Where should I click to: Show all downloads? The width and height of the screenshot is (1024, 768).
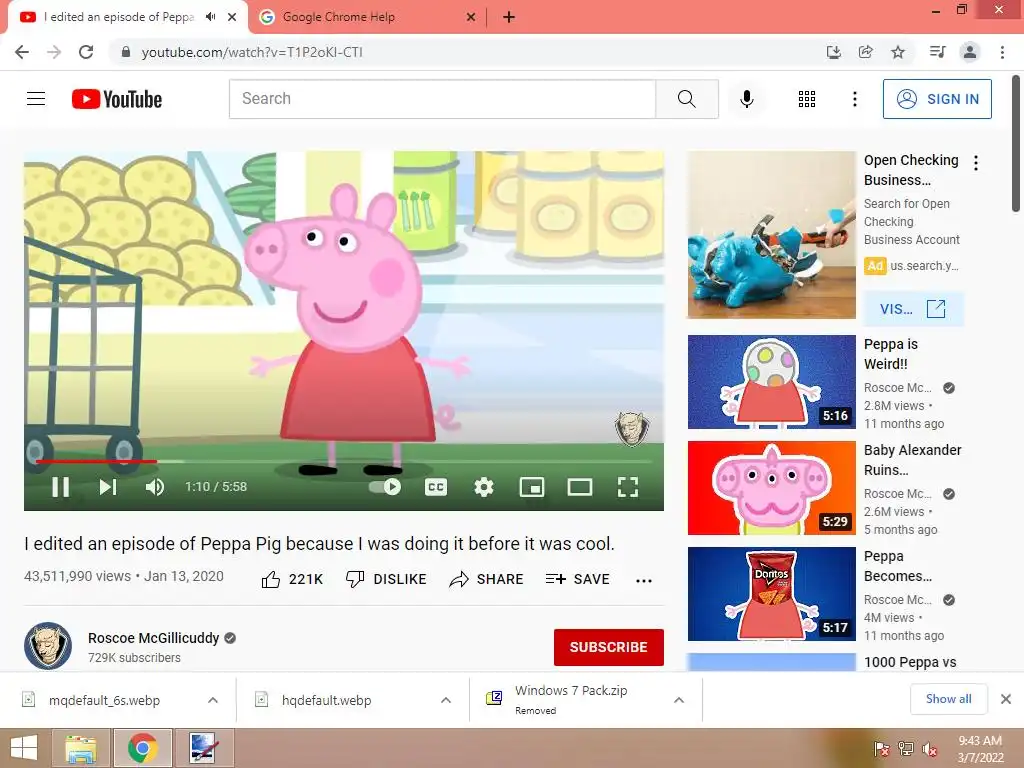click(x=948, y=699)
